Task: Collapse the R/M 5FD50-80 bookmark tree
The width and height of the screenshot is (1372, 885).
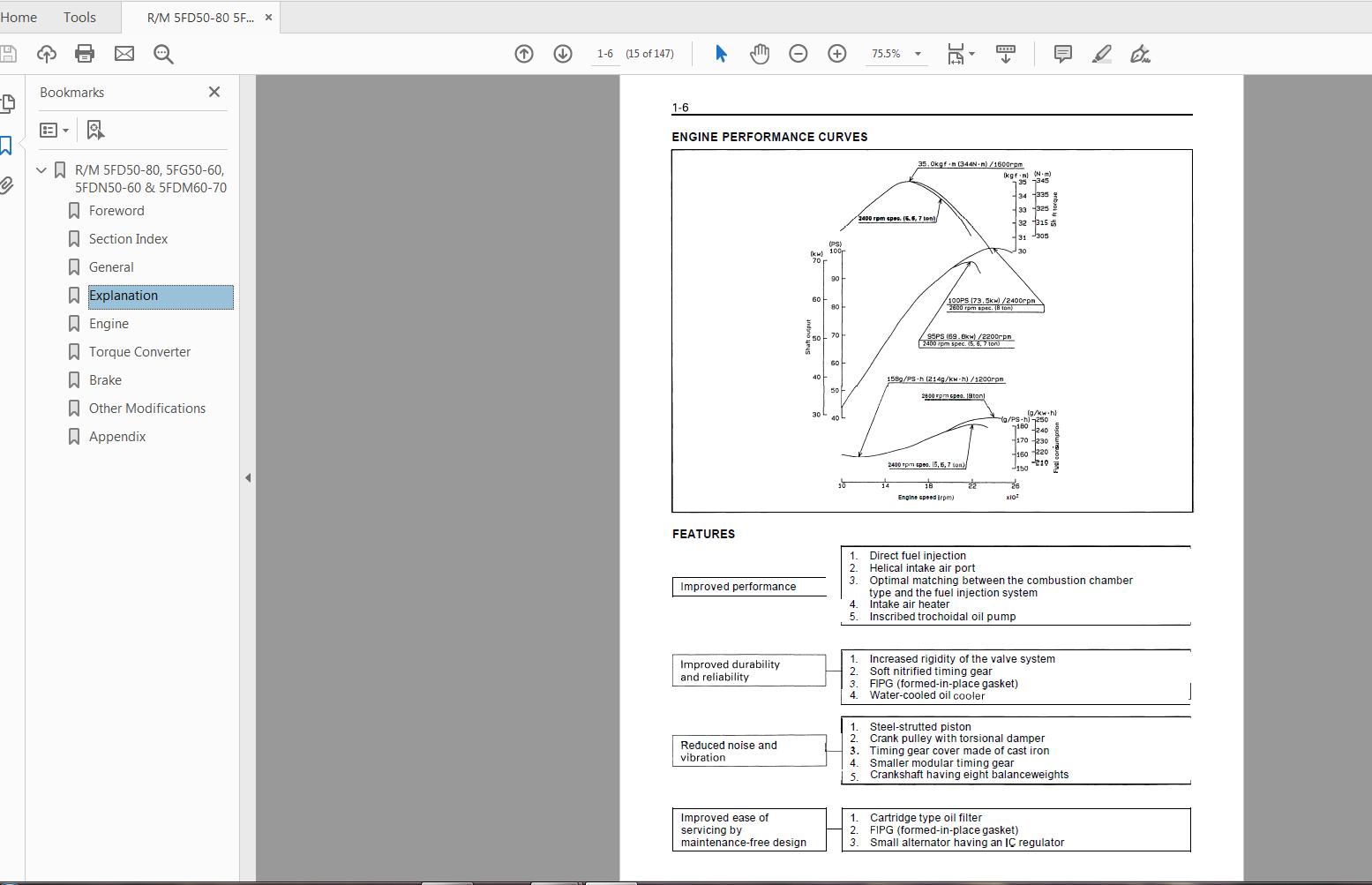Action: (x=41, y=169)
